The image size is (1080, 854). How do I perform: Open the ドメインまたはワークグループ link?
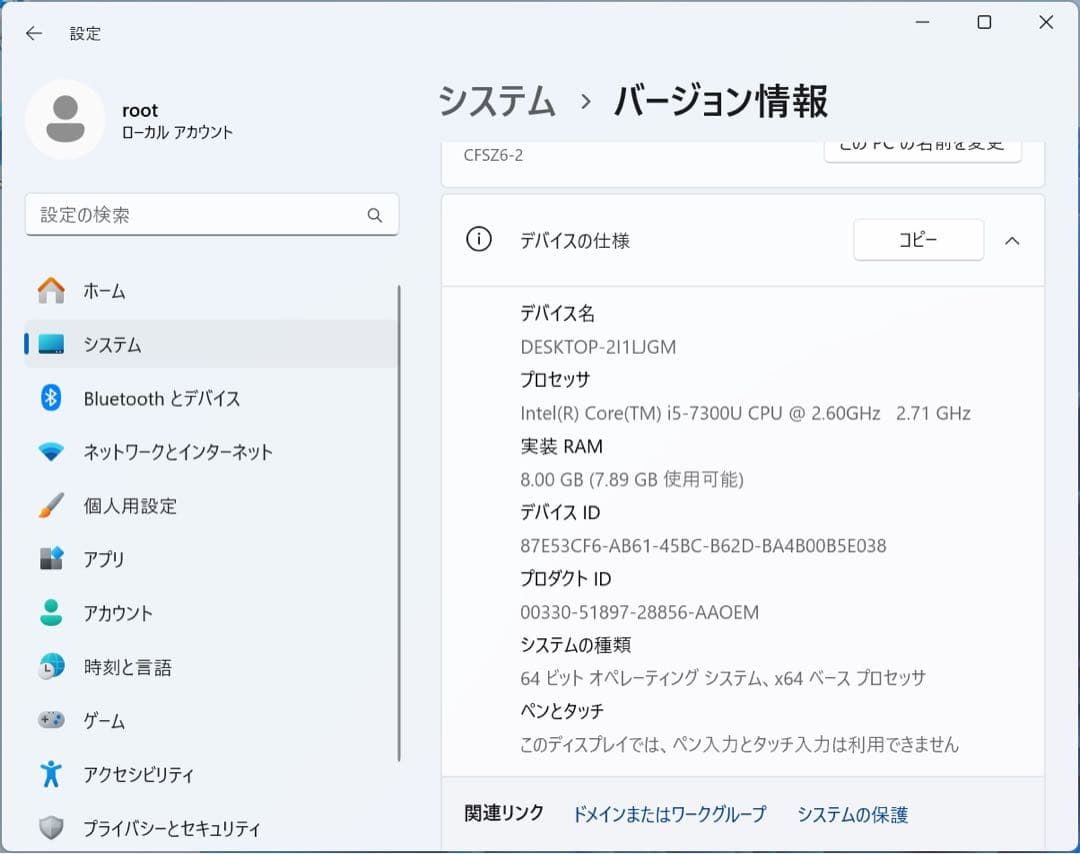tap(668, 814)
